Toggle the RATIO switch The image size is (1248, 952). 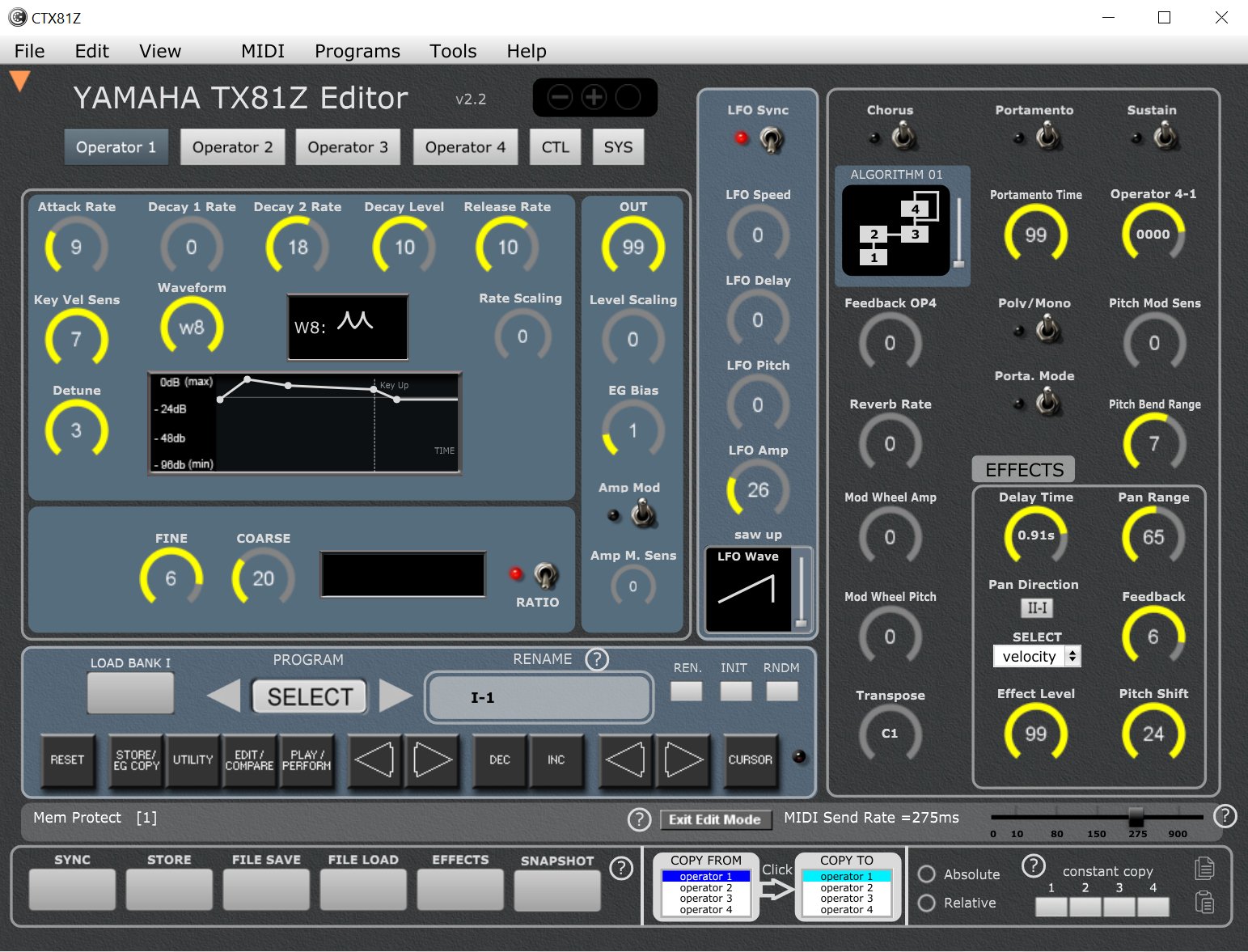click(x=545, y=575)
